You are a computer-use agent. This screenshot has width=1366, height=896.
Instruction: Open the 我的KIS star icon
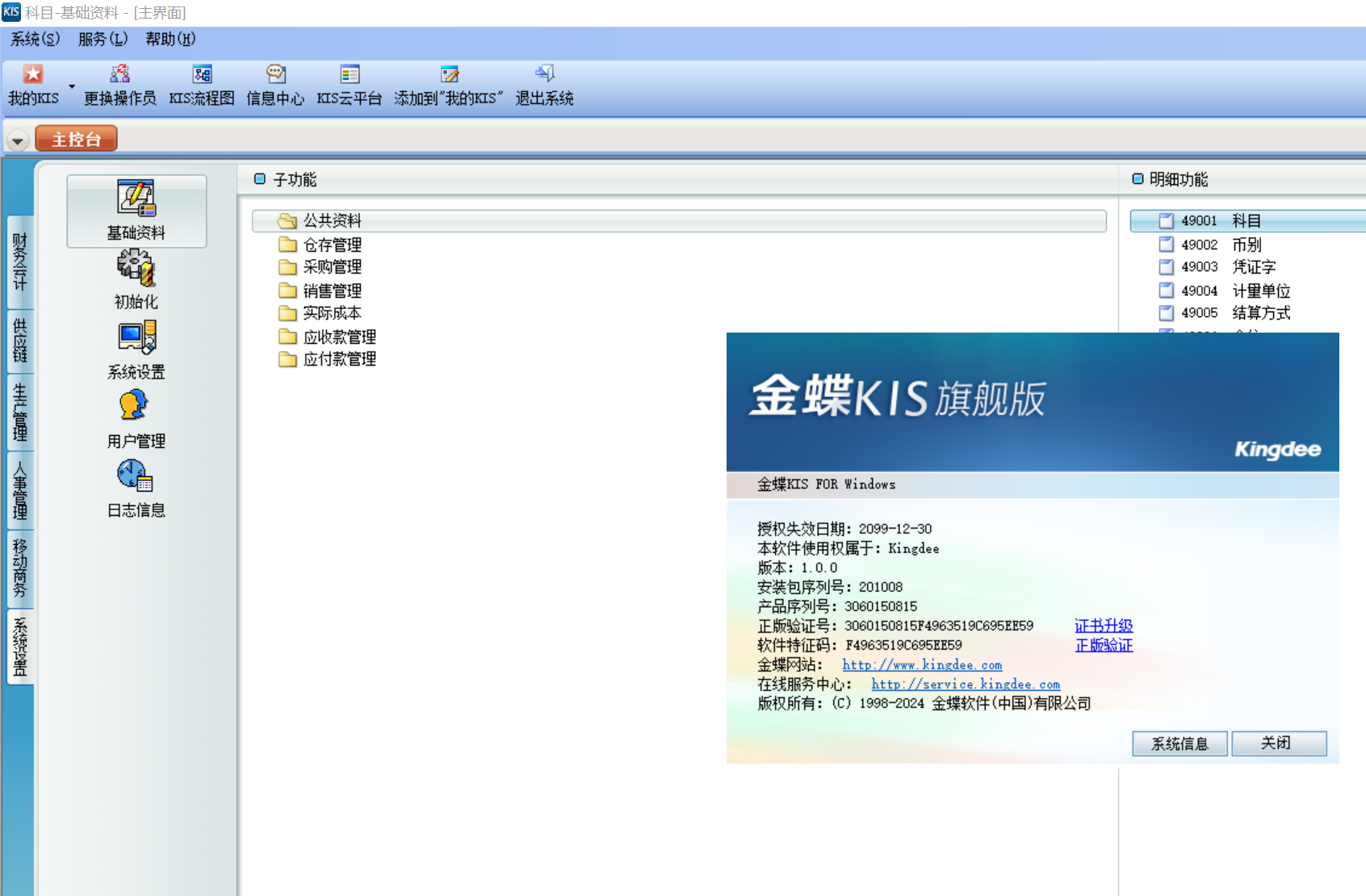pyautogui.click(x=32, y=74)
